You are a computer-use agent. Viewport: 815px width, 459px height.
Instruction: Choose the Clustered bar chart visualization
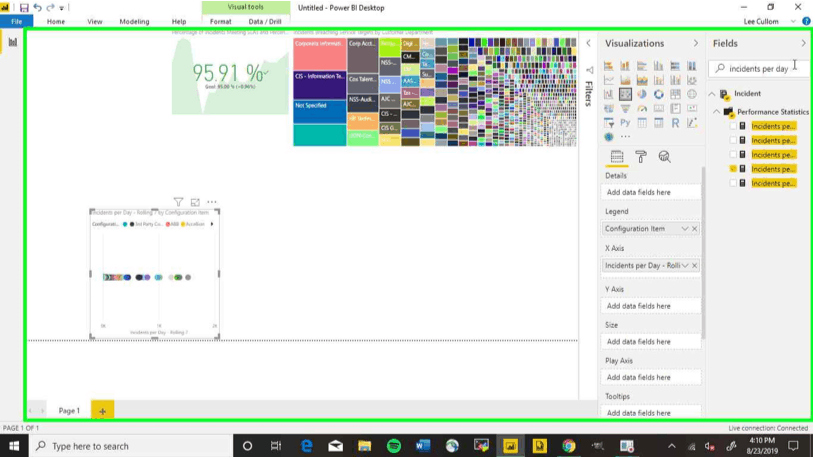(x=642, y=66)
